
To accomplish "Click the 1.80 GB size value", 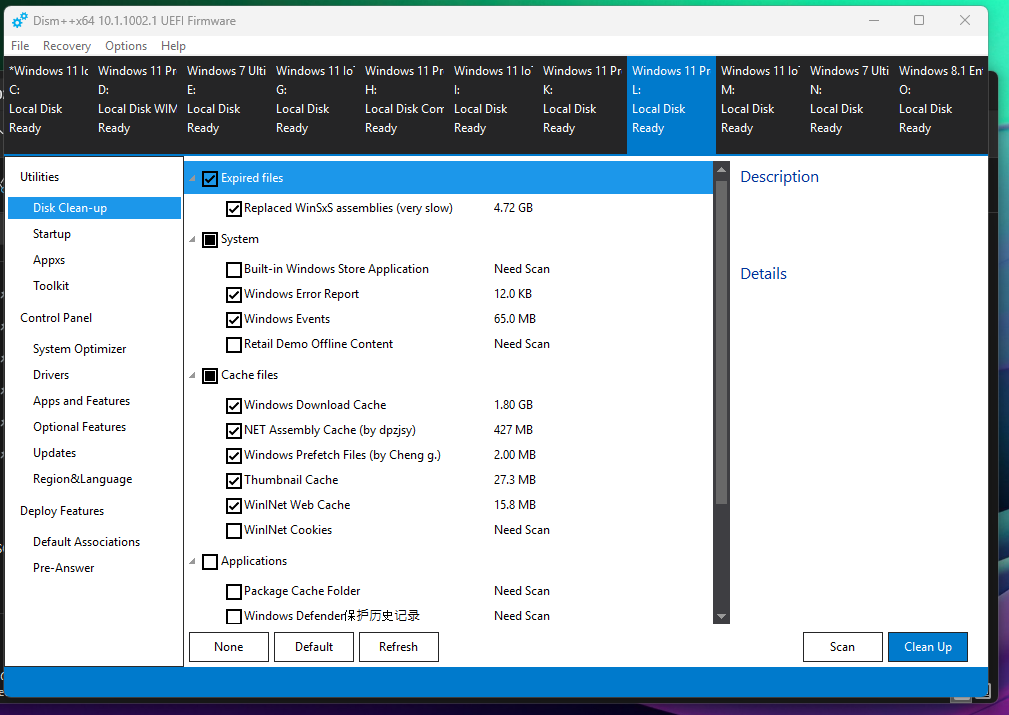I will [513, 405].
